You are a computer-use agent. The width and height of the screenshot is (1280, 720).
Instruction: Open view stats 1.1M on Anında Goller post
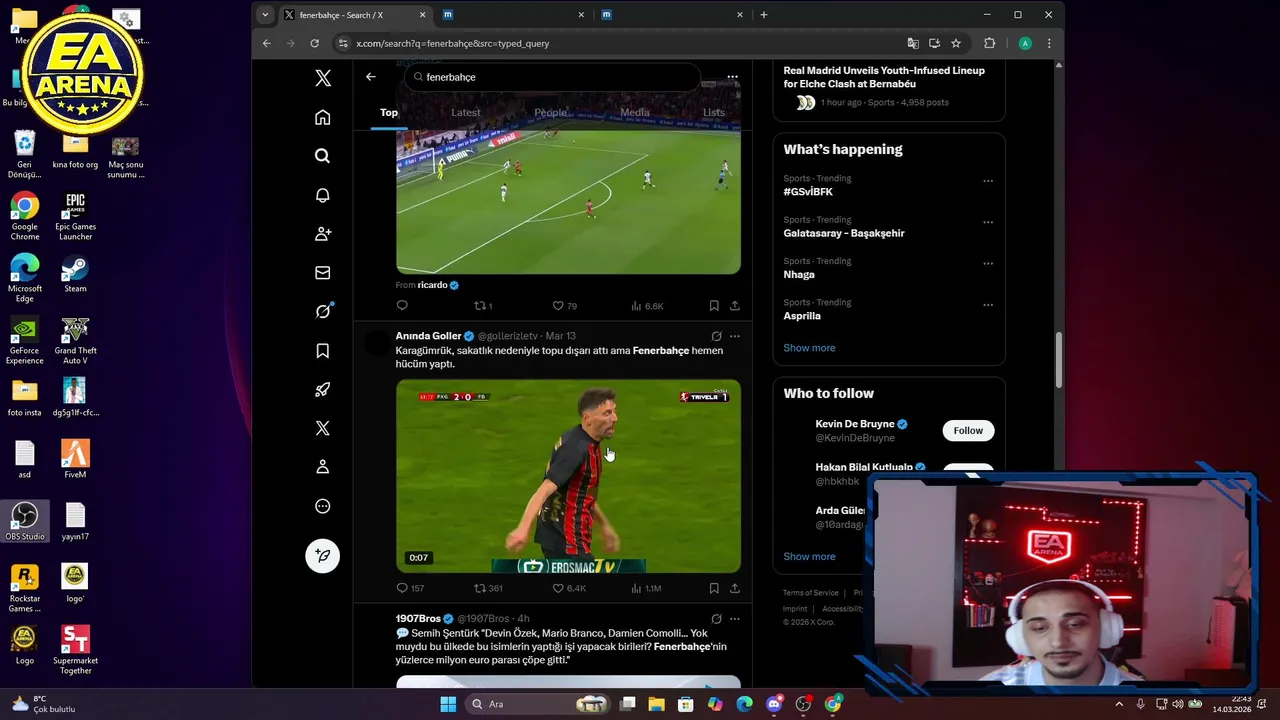(x=647, y=588)
